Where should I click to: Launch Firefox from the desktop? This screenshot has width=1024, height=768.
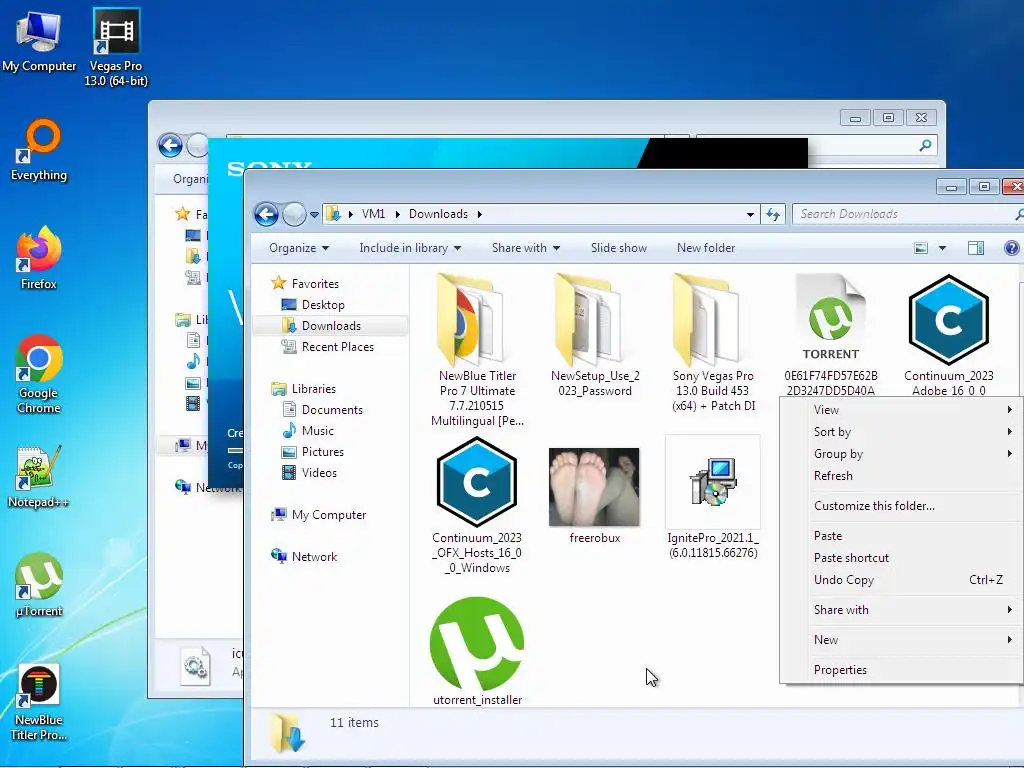[x=39, y=257]
